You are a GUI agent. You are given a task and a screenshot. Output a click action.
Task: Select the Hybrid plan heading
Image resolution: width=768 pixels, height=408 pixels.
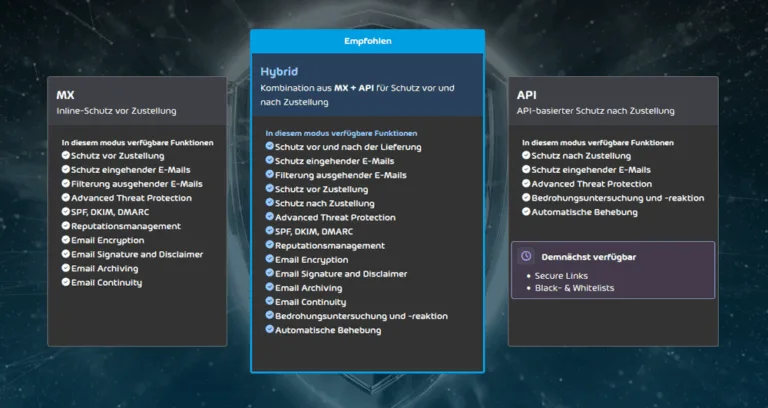279,72
